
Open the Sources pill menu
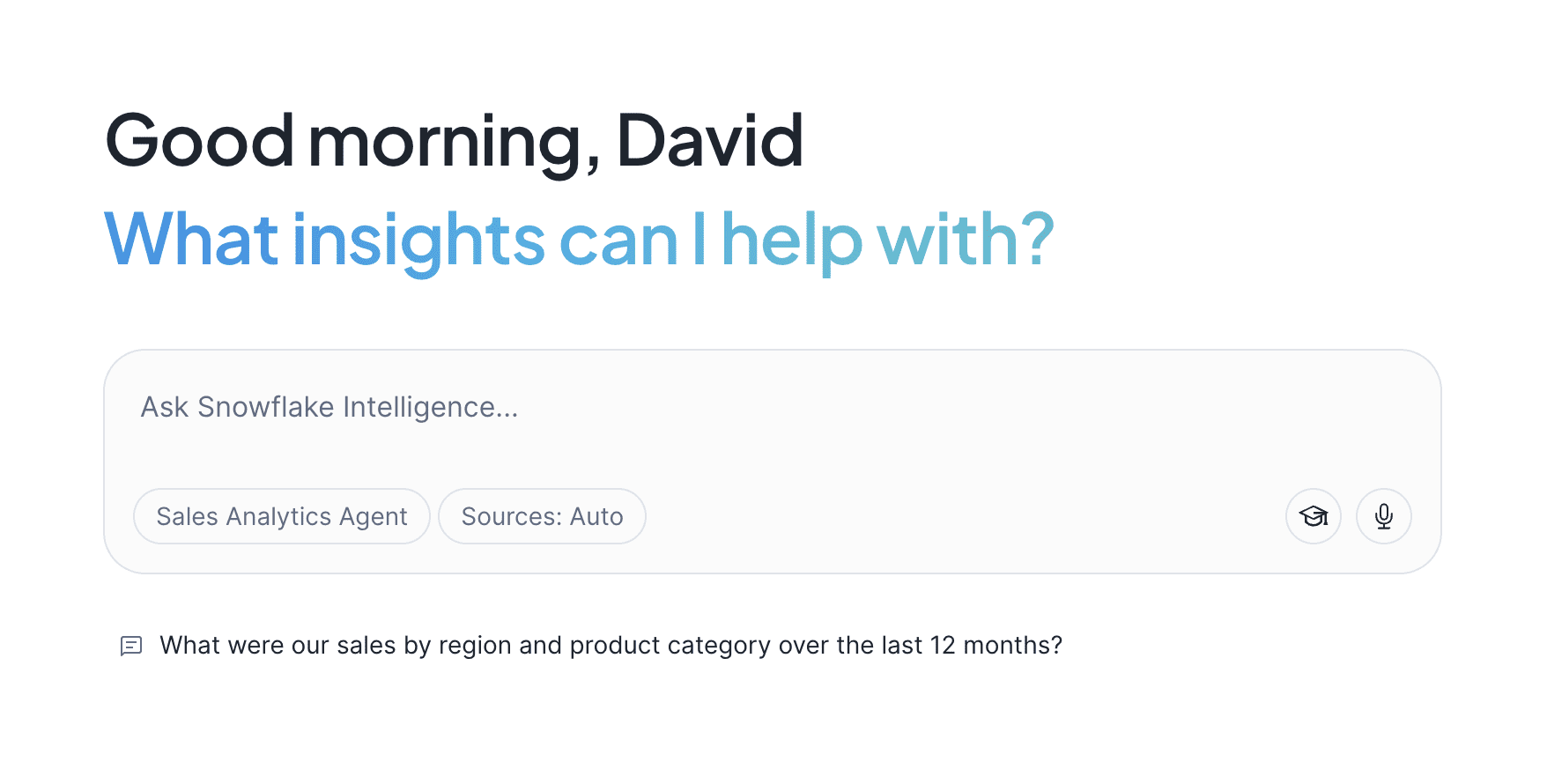coord(542,516)
